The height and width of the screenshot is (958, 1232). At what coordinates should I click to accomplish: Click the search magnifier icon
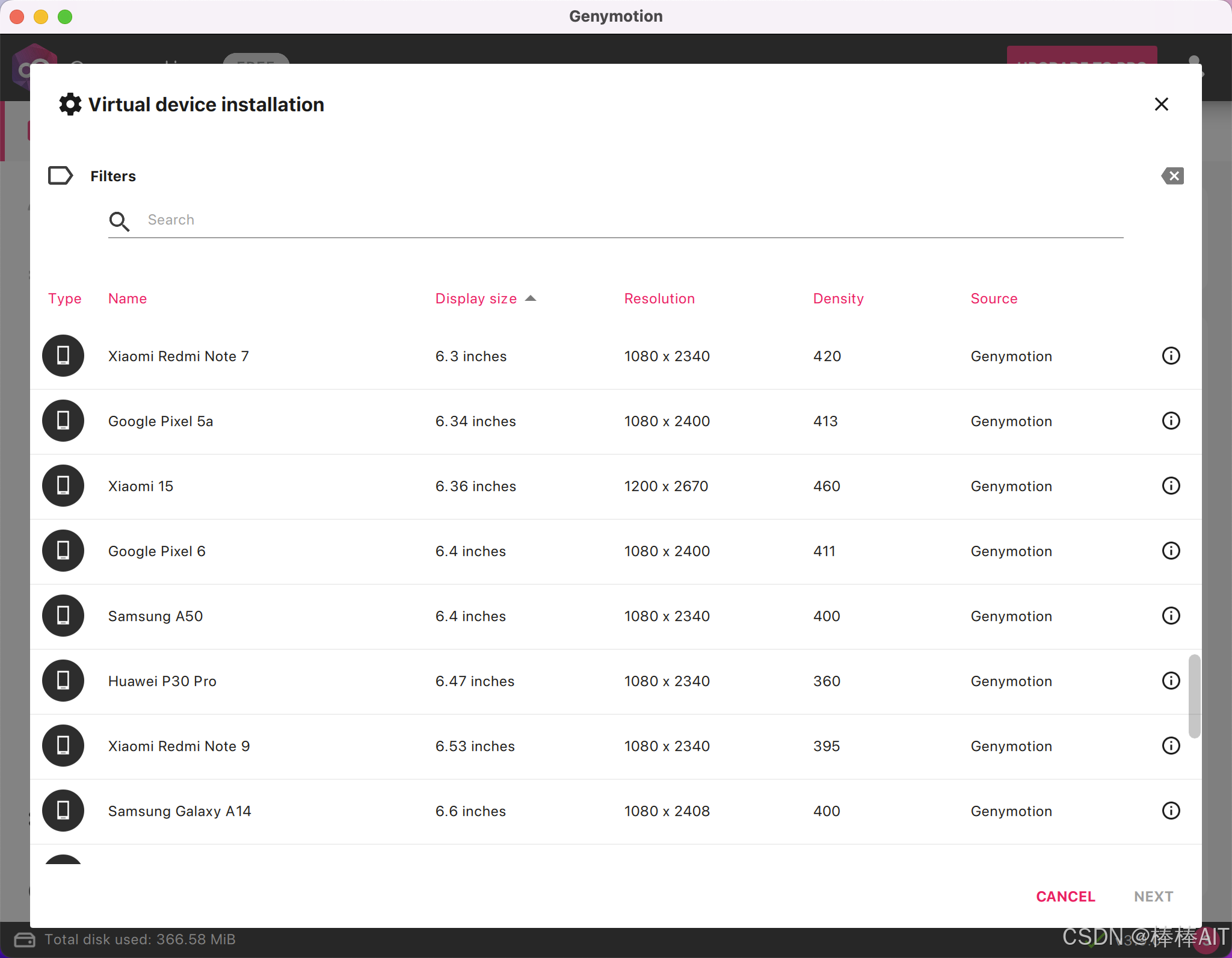coord(119,221)
